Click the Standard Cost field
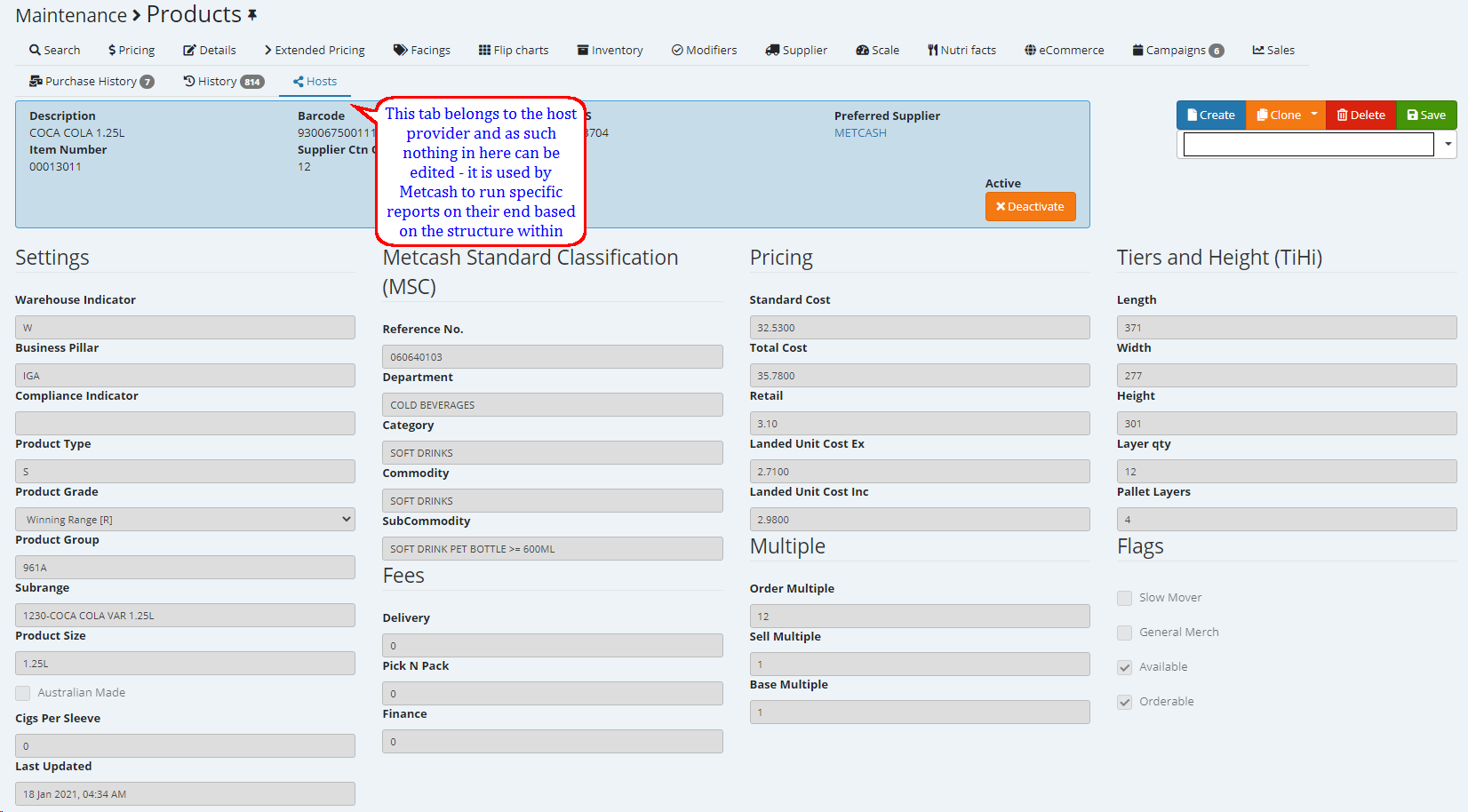The height and width of the screenshot is (812, 1468). [x=920, y=328]
